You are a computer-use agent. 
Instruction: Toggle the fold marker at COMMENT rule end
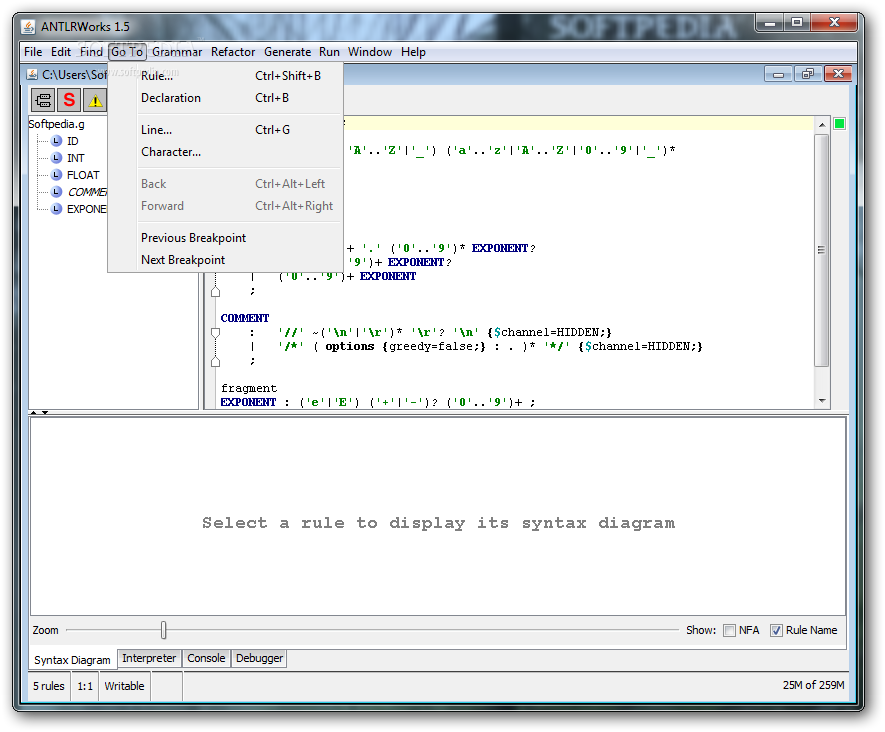tap(215, 361)
